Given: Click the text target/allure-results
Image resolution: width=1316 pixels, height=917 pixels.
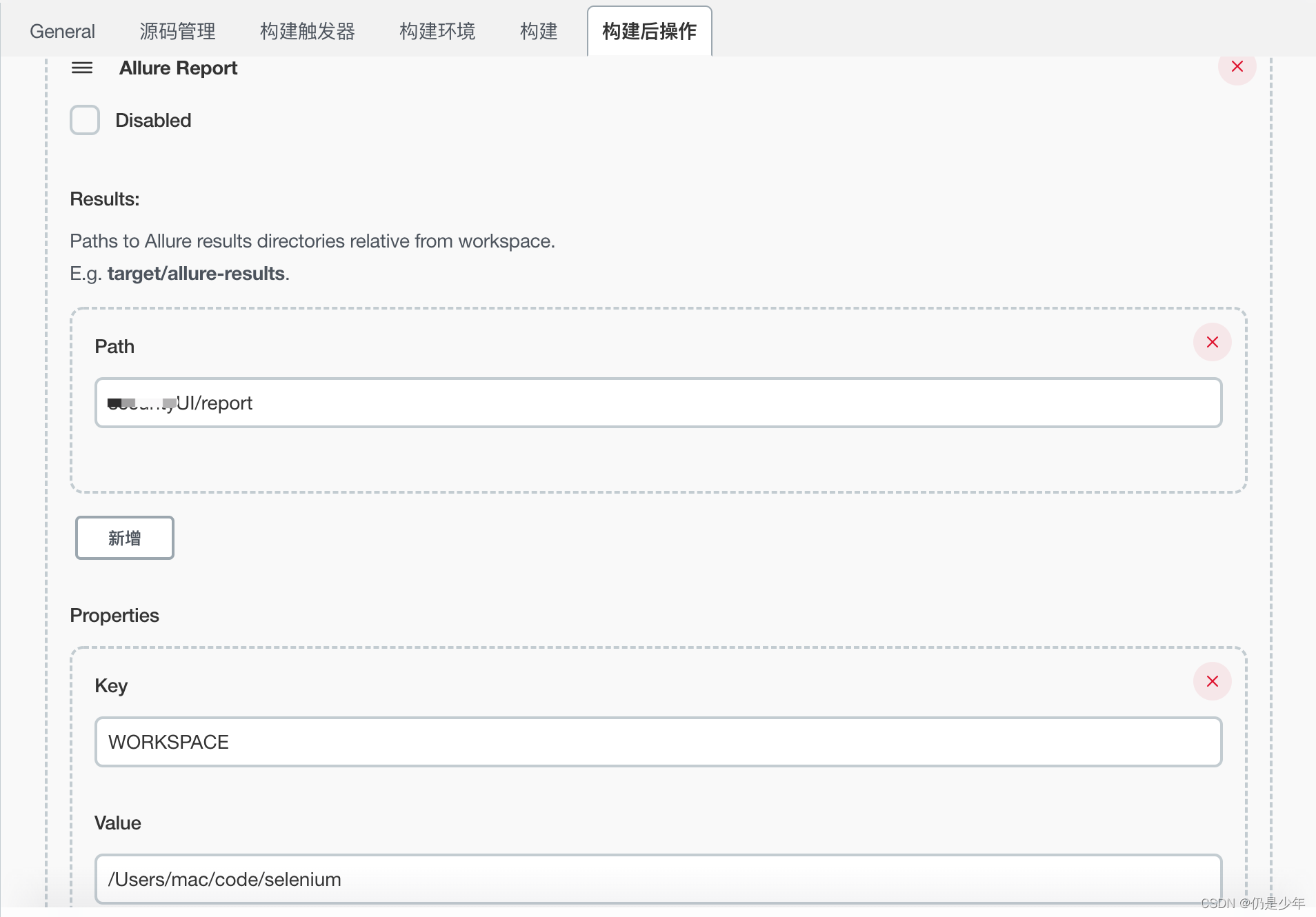Looking at the screenshot, I should tap(196, 274).
